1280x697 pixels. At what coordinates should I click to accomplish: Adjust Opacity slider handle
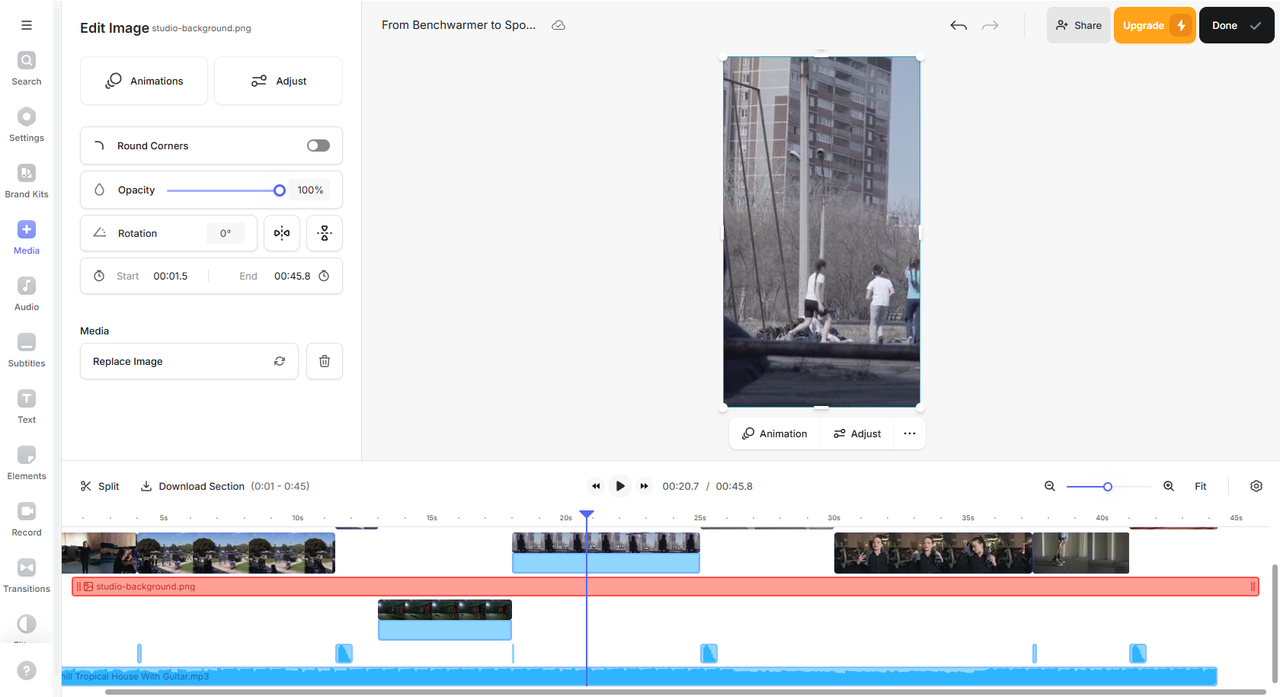(279, 190)
